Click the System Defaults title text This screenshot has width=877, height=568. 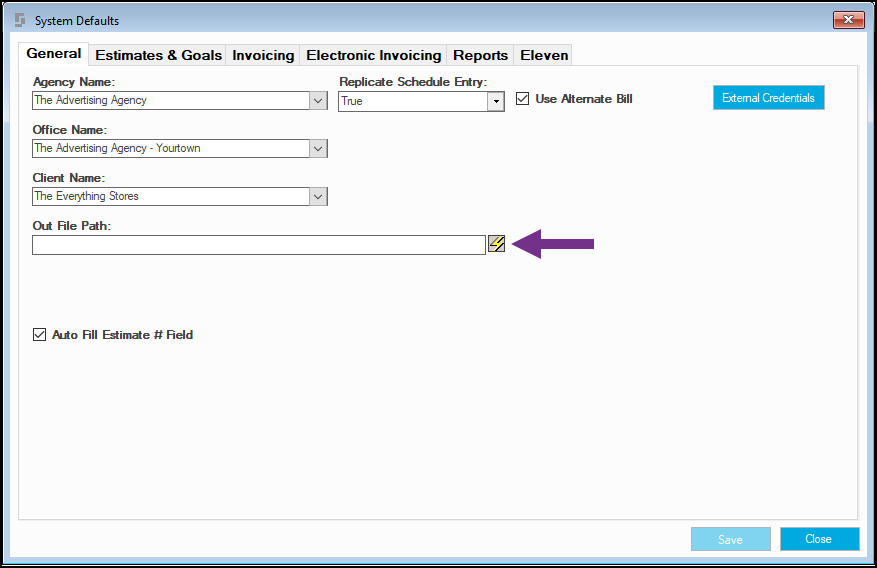tap(77, 21)
